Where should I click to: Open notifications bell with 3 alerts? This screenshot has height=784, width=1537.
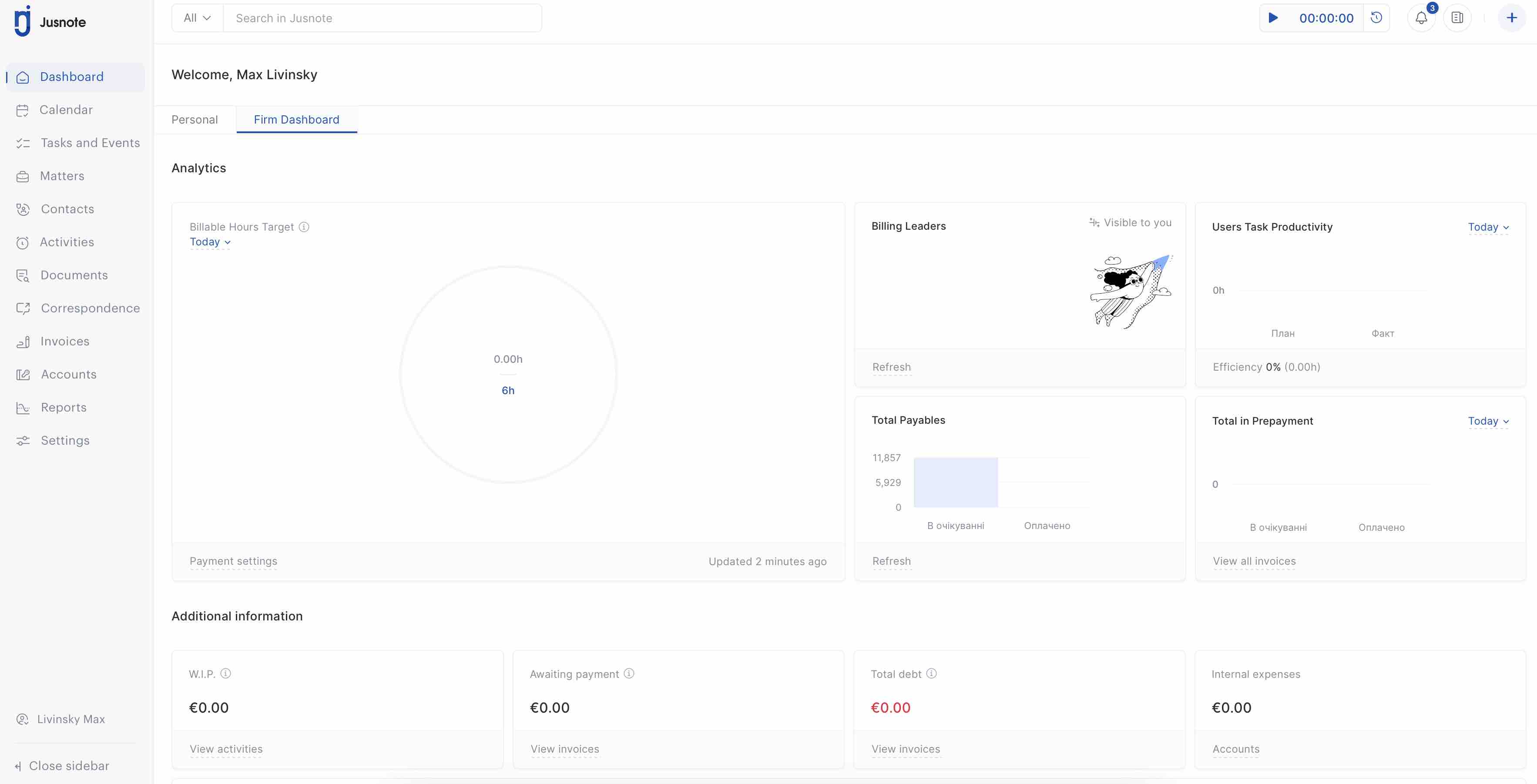tap(1421, 17)
